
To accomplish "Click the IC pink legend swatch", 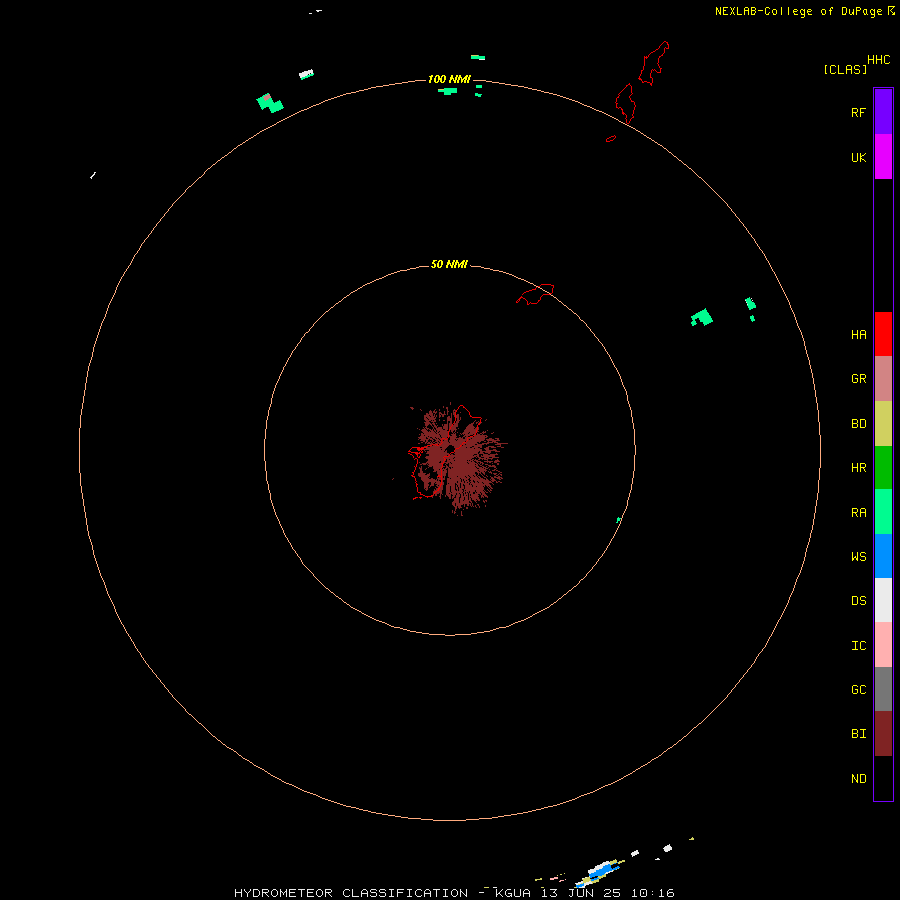I will [883, 645].
